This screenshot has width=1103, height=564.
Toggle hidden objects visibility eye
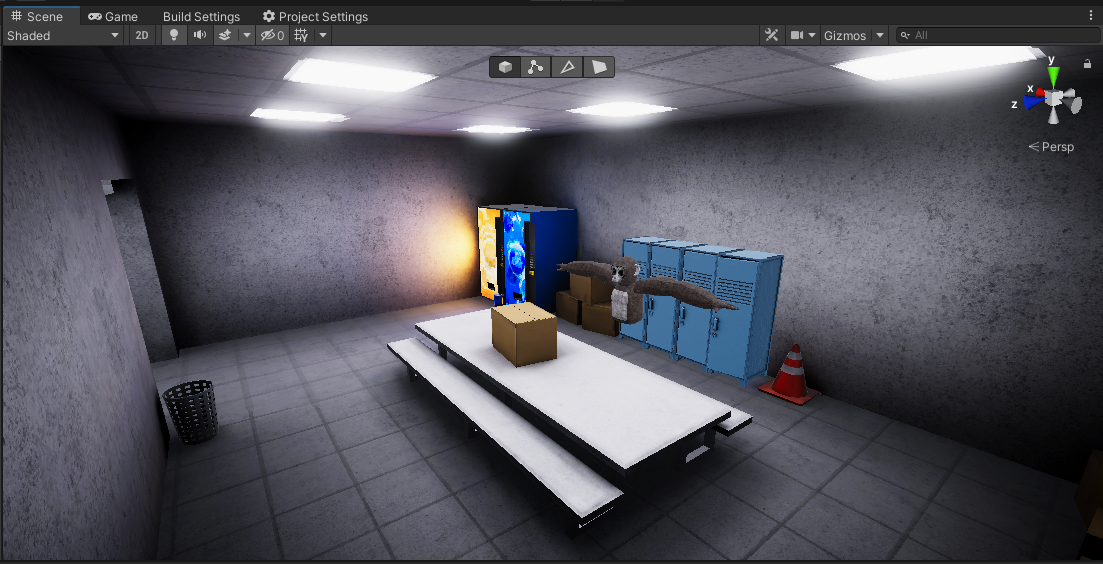[272, 35]
